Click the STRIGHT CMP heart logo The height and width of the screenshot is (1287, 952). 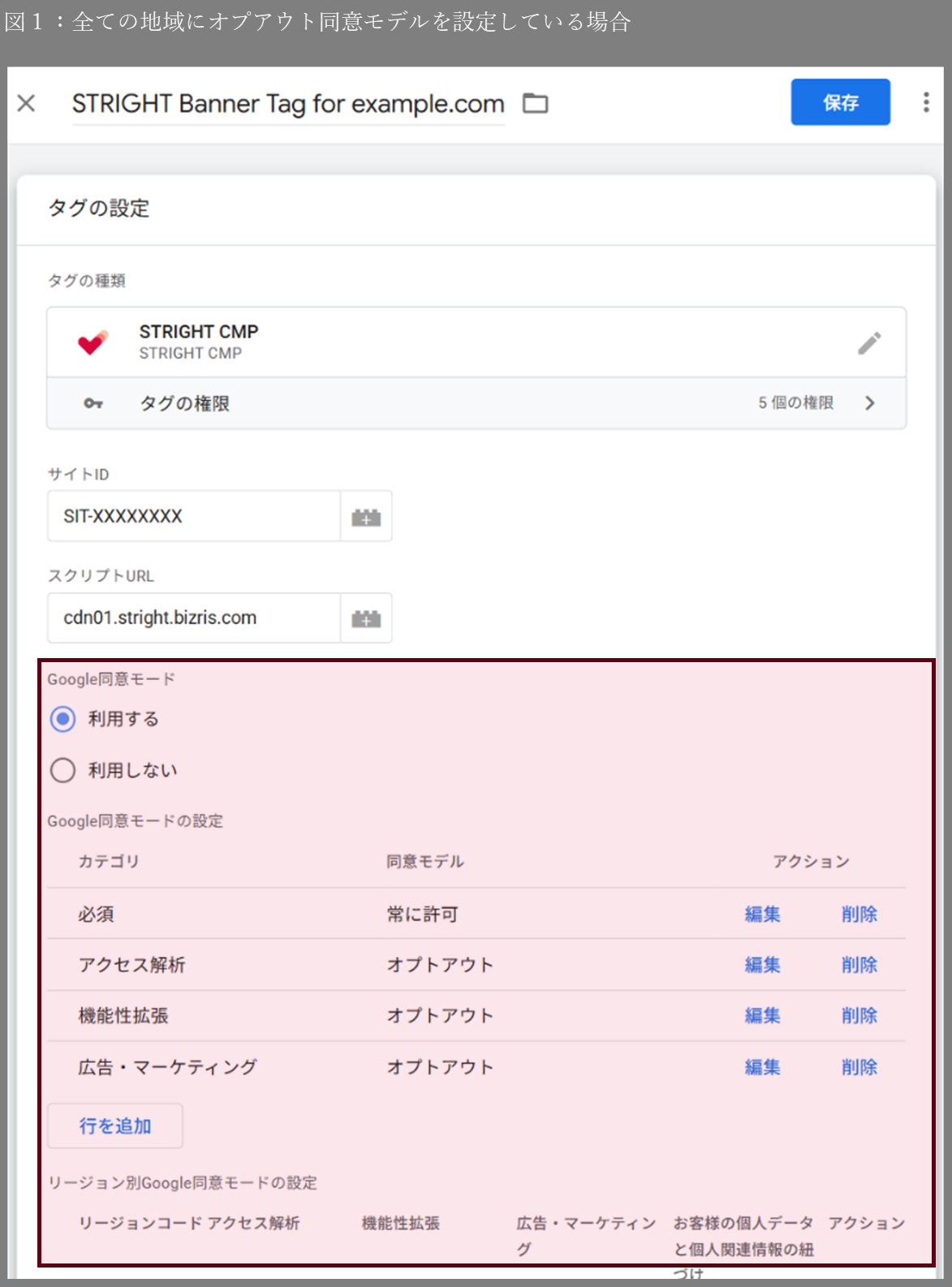point(93,342)
